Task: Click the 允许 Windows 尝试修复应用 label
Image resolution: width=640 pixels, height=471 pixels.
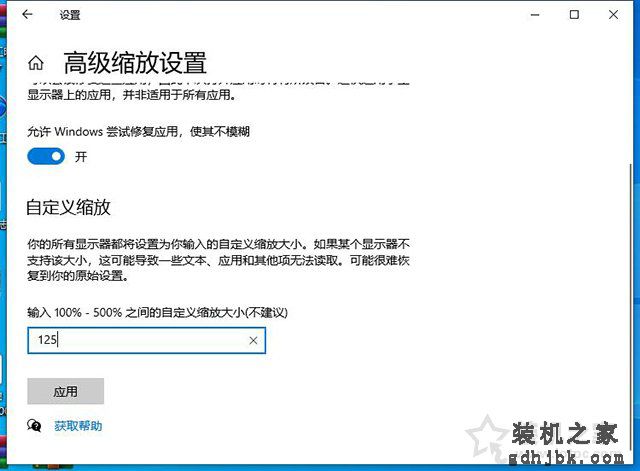Action: pyautogui.click(x=138, y=131)
